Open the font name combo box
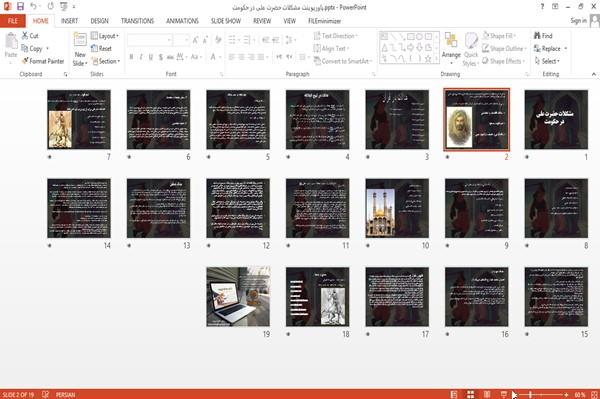Viewport: 600px width, 399px height. (x=150, y=40)
